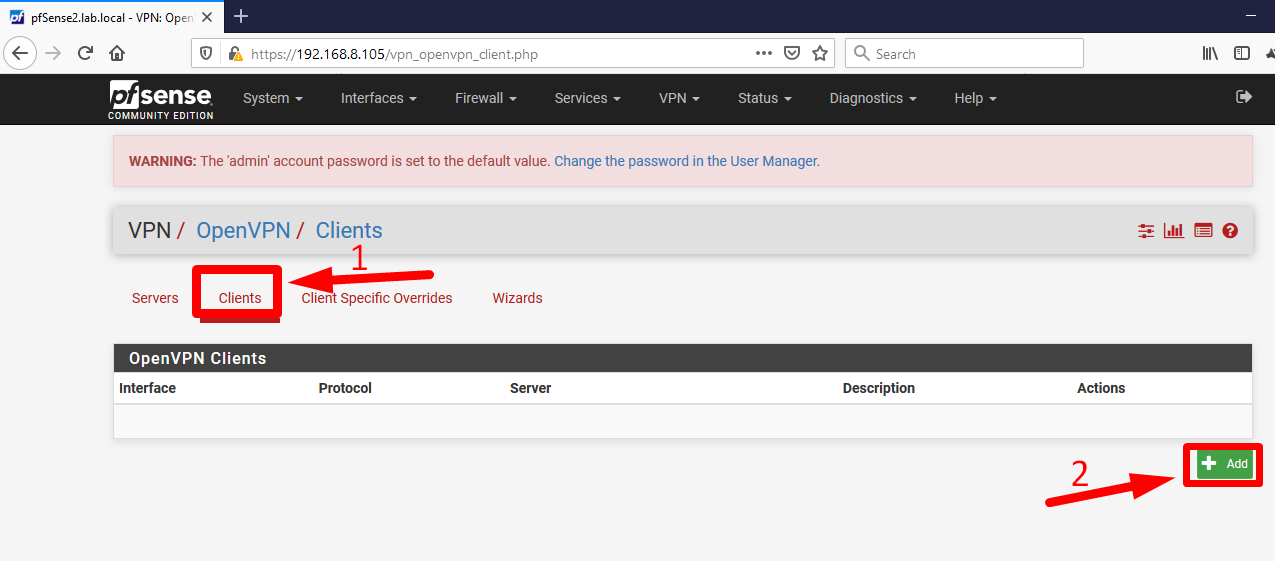The height and width of the screenshot is (561, 1275).
Task: Reload the page with refresh icon
Action: click(x=86, y=54)
